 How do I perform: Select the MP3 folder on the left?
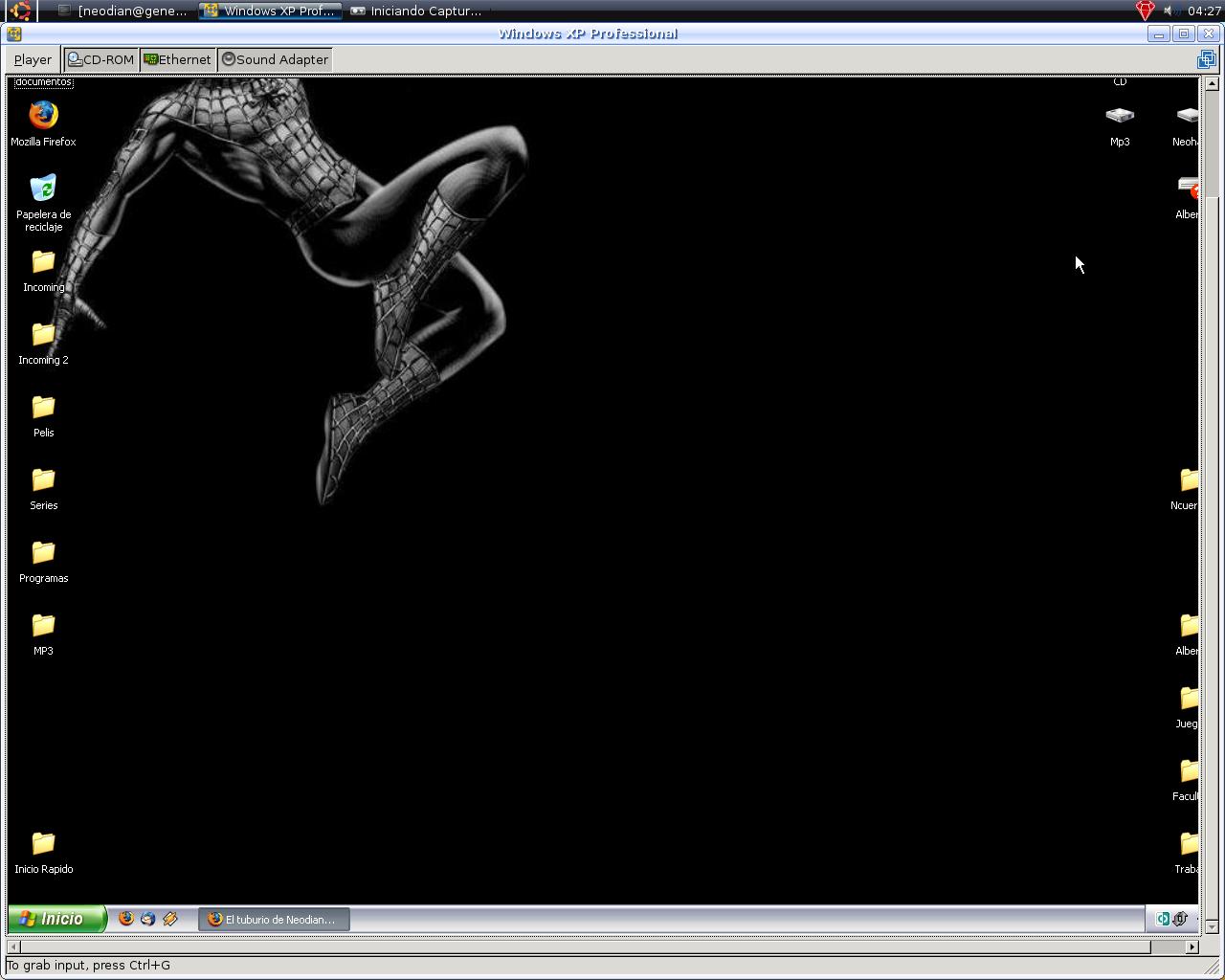click(43, 635)
